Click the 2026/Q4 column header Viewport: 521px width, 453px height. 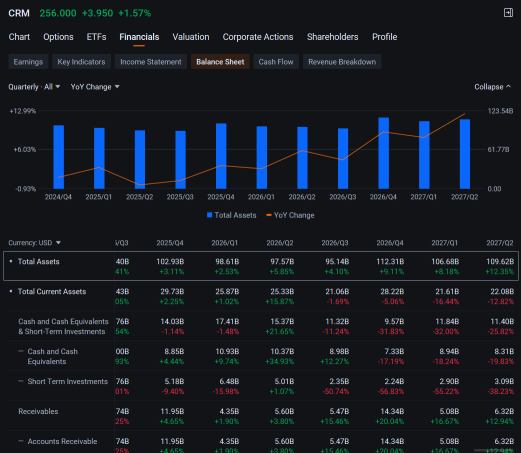[x=390, y=243]
